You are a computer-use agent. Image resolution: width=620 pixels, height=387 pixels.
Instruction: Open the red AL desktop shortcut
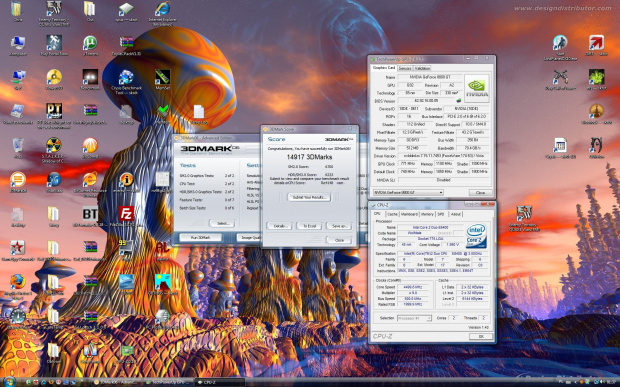coord(162,248)
